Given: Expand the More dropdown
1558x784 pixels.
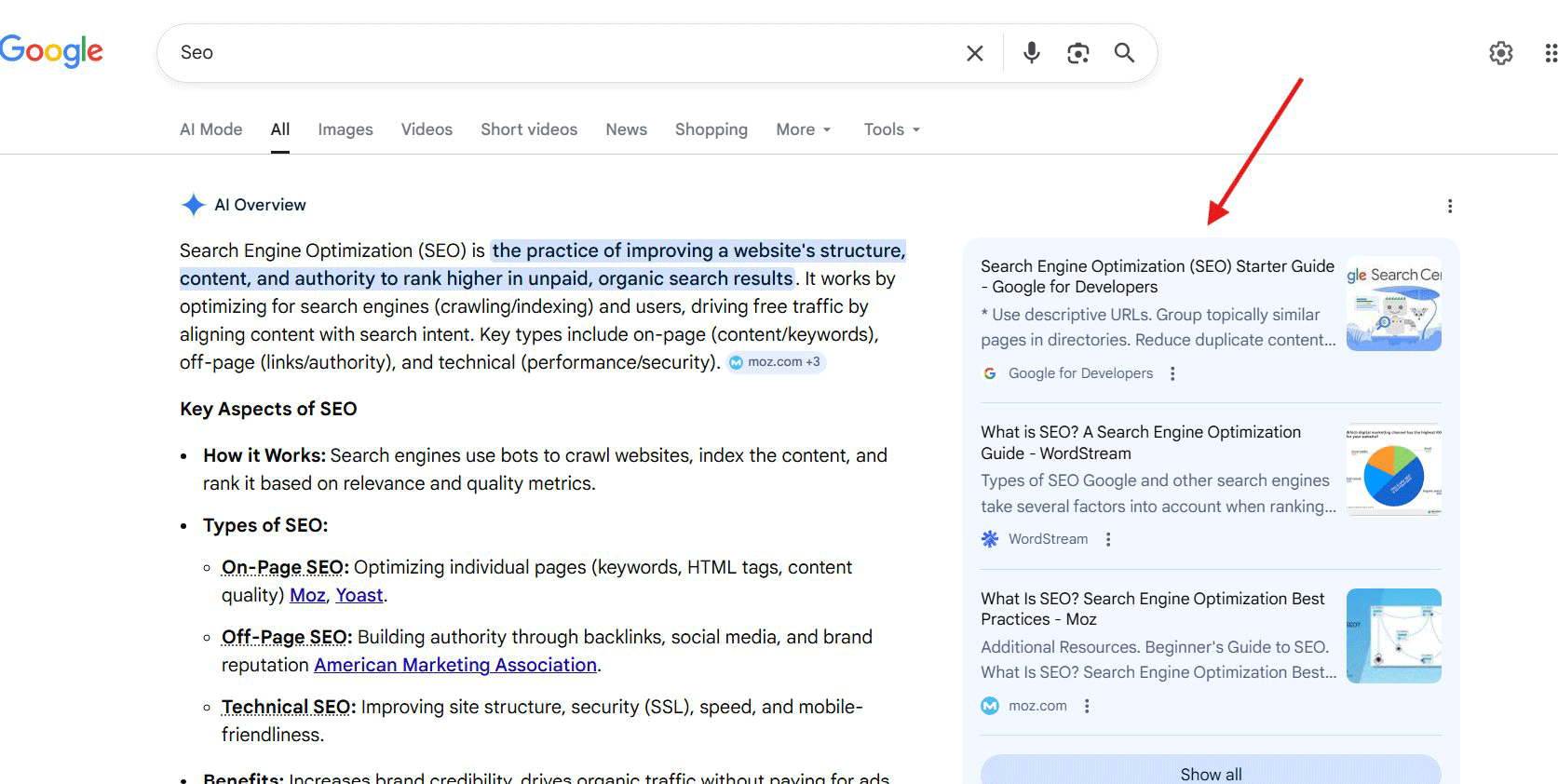Looking at the screenshot, I should point(804,129).
